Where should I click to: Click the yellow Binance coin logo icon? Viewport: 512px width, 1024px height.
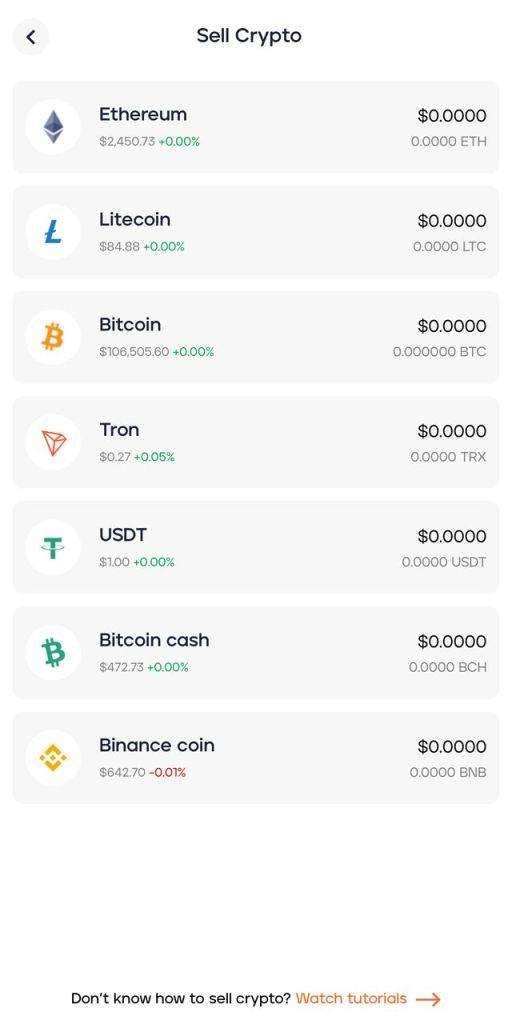(54, 758)
